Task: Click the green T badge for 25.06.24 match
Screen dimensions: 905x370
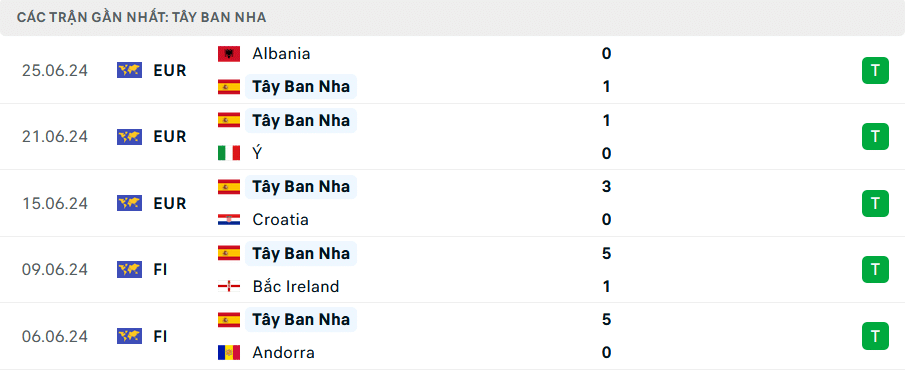Action: click(875, 70)
